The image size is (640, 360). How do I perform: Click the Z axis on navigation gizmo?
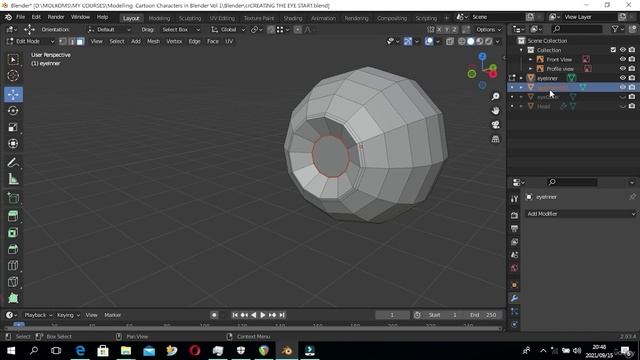tap(482, 56)
